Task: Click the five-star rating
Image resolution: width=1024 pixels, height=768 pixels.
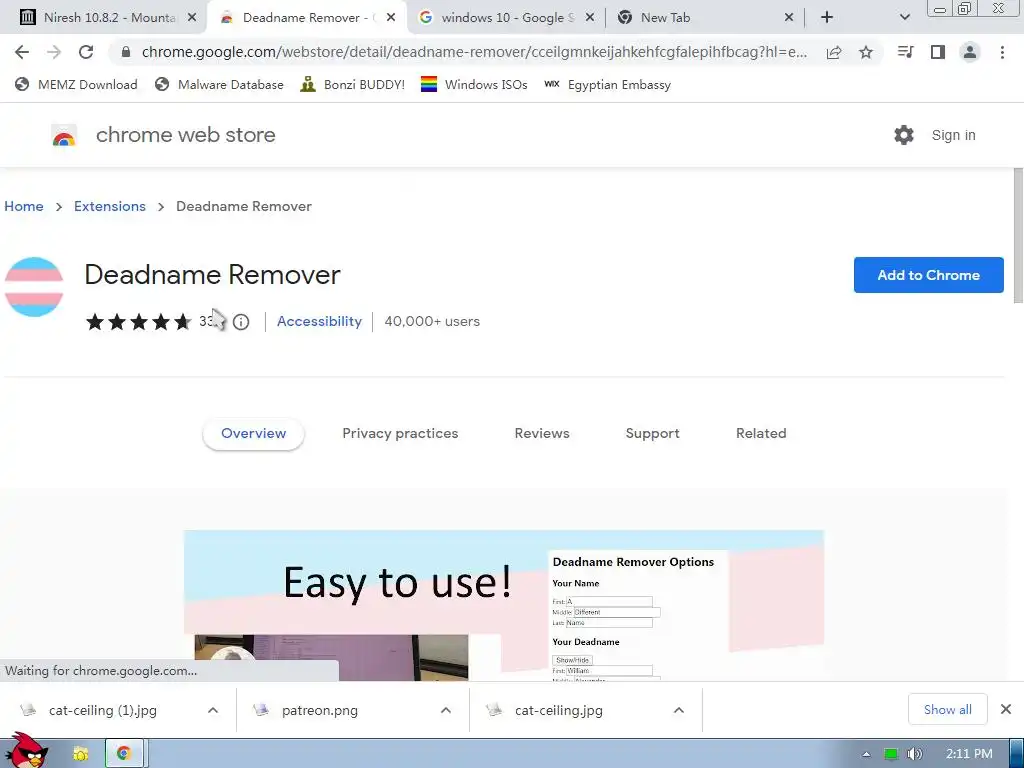Action: (138, 321)
